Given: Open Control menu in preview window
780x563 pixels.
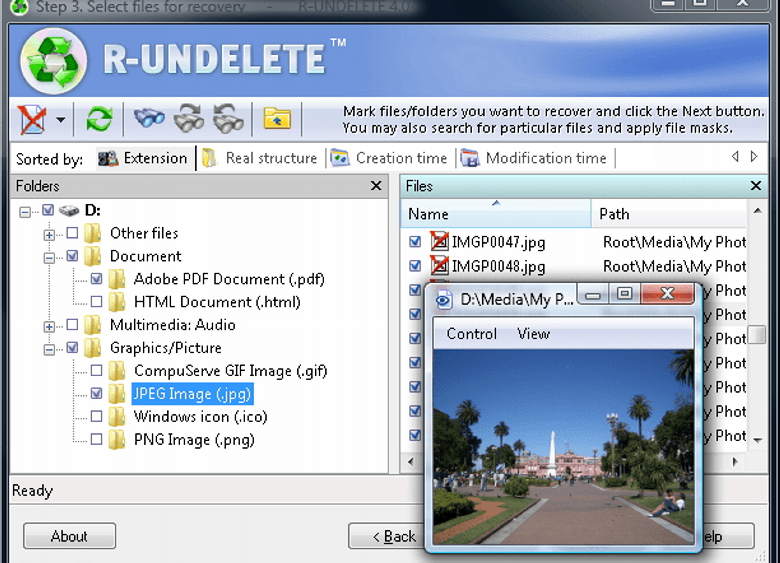Looking at the screenshot, I should [x=471, y=334].
